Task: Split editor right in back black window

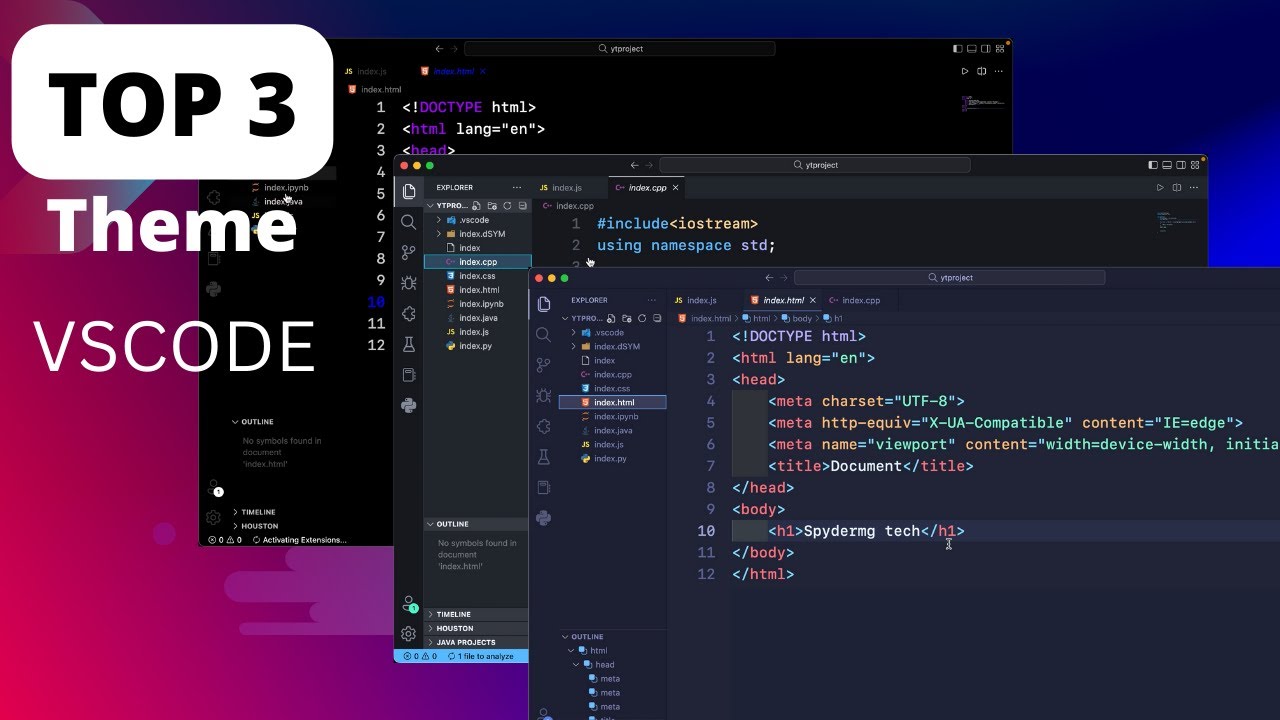Action: 981,71
